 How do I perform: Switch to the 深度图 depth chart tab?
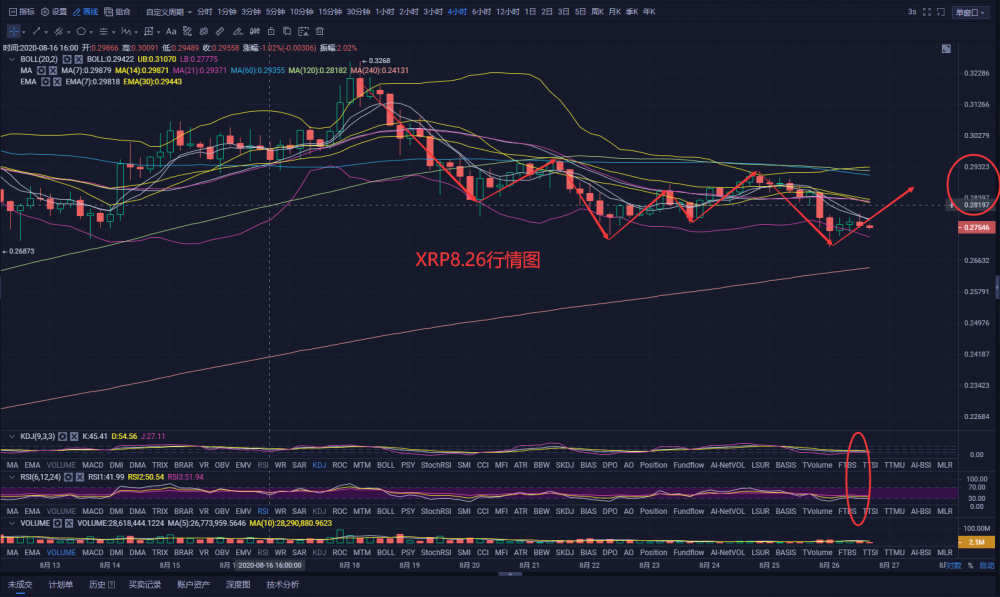pyautogui.click(x=238, y=585)
